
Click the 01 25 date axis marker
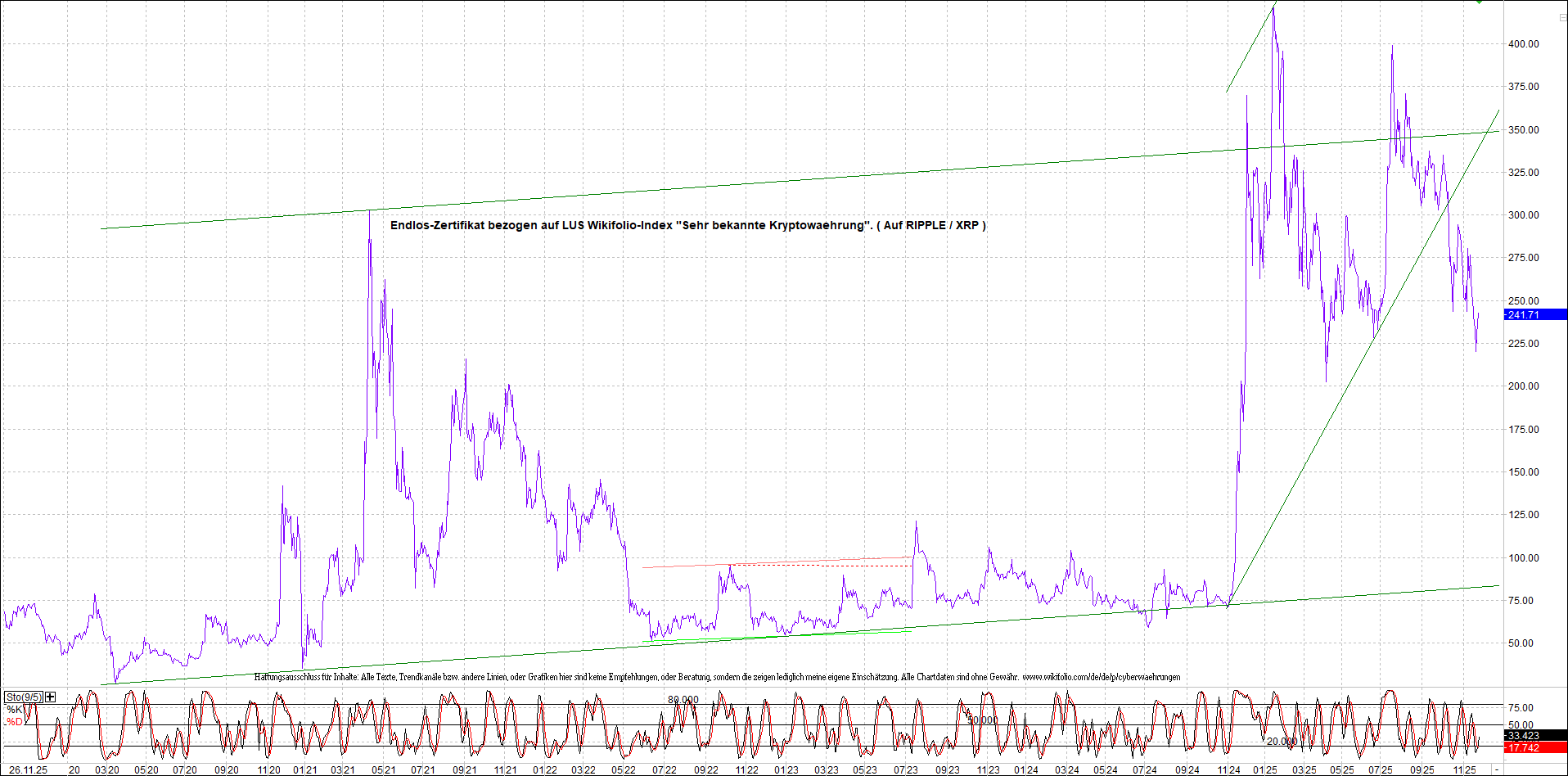1265,770
